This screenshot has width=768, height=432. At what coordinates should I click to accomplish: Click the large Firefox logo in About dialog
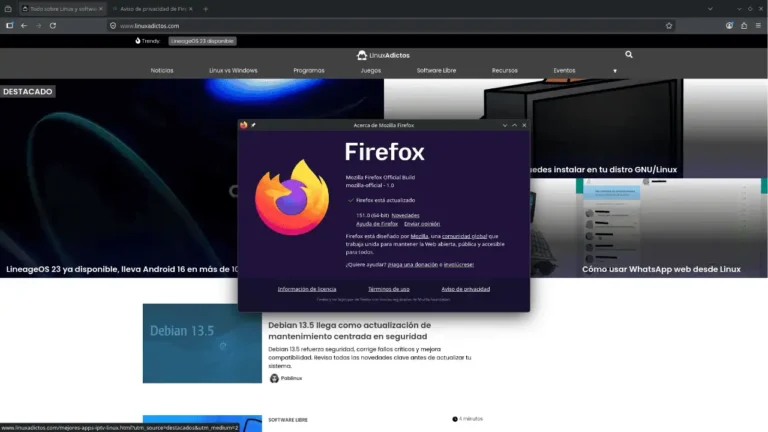tap(292, 197)
